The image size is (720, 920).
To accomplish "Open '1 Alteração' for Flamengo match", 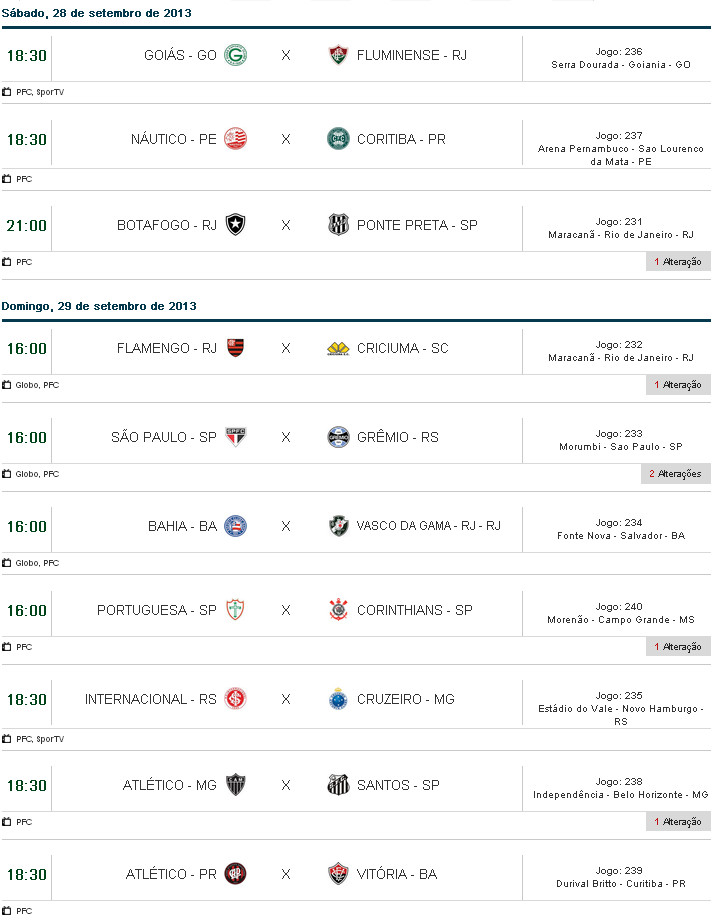I will (677, 385).
